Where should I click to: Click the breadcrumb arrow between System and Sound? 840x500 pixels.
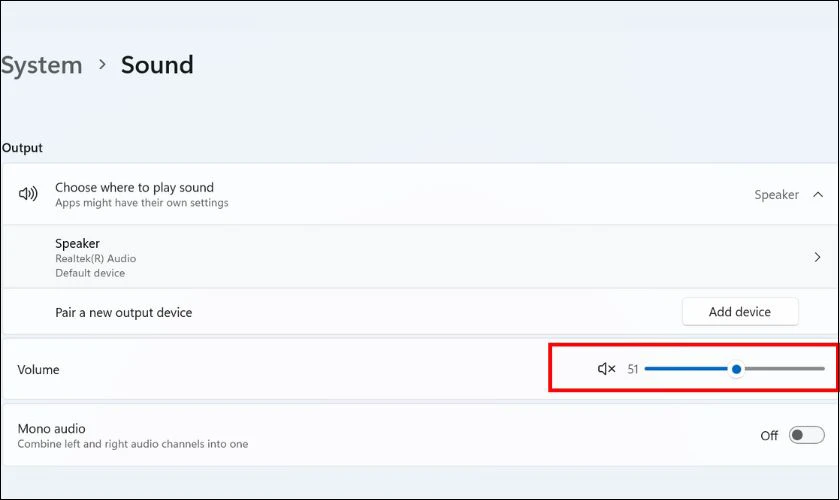pos(102,65)
